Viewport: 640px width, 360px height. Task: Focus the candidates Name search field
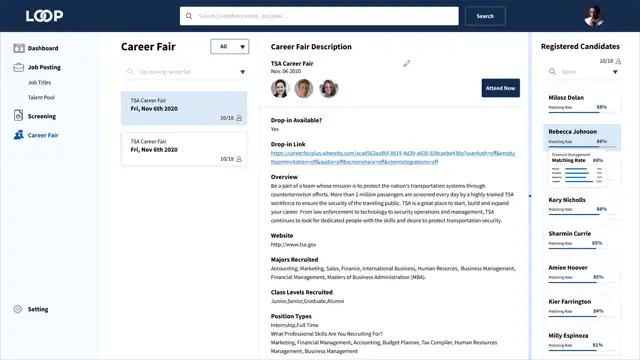584,71
